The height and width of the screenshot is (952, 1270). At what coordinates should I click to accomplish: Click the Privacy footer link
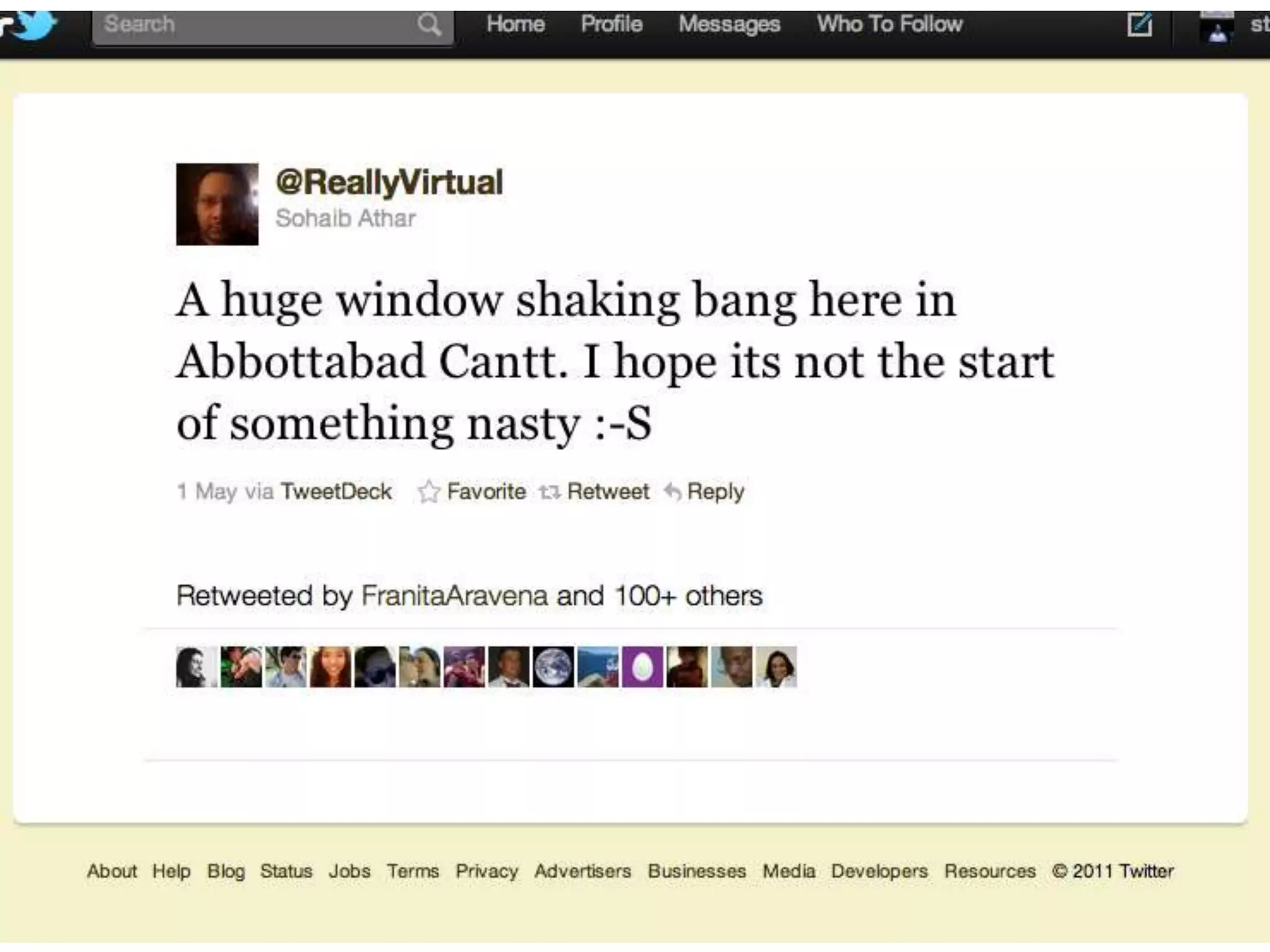point(487,871)
